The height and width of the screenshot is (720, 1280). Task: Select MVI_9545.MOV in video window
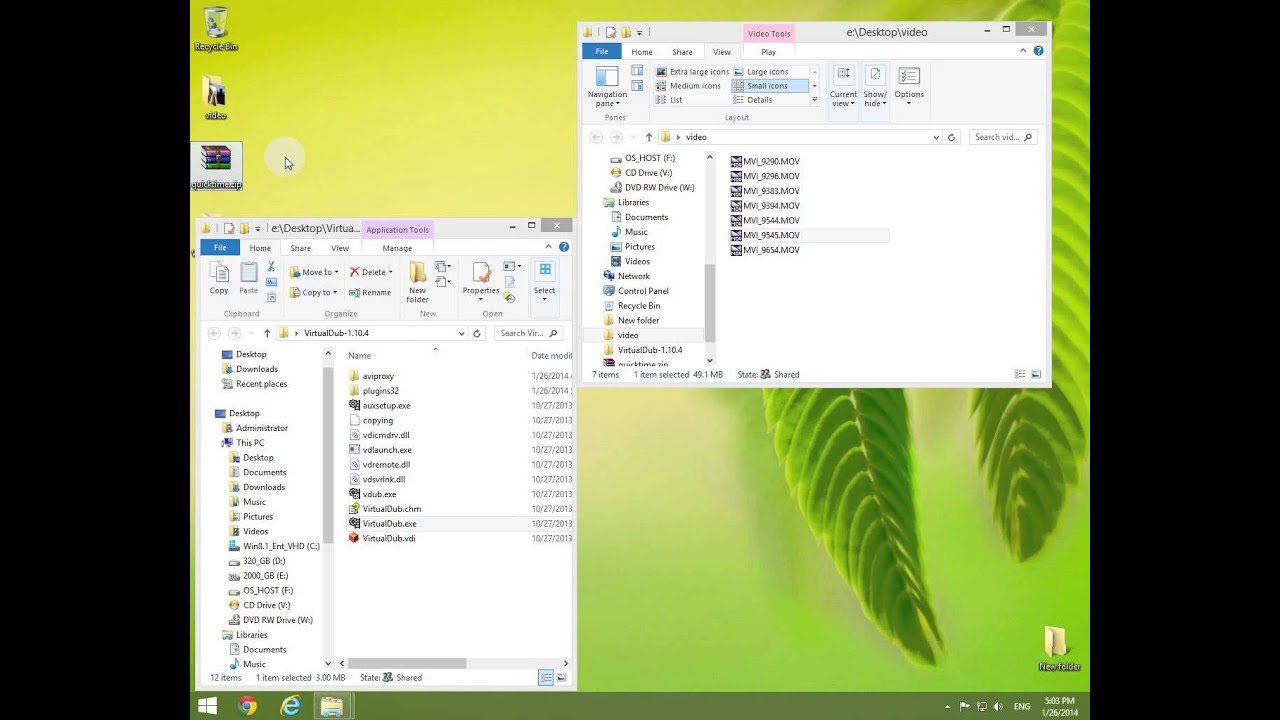click(x=771, y=235)
